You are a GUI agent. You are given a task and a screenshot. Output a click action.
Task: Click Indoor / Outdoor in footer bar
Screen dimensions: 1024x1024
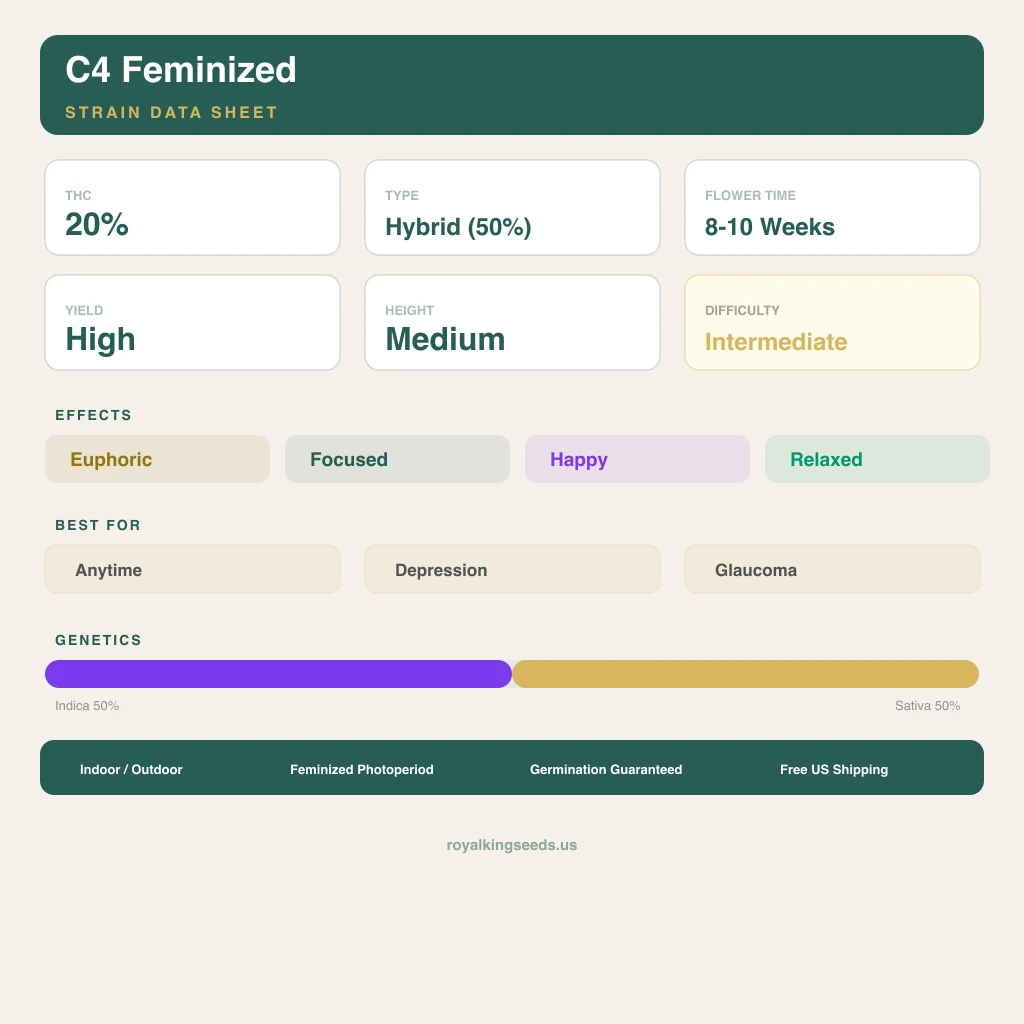pos(131,769)
